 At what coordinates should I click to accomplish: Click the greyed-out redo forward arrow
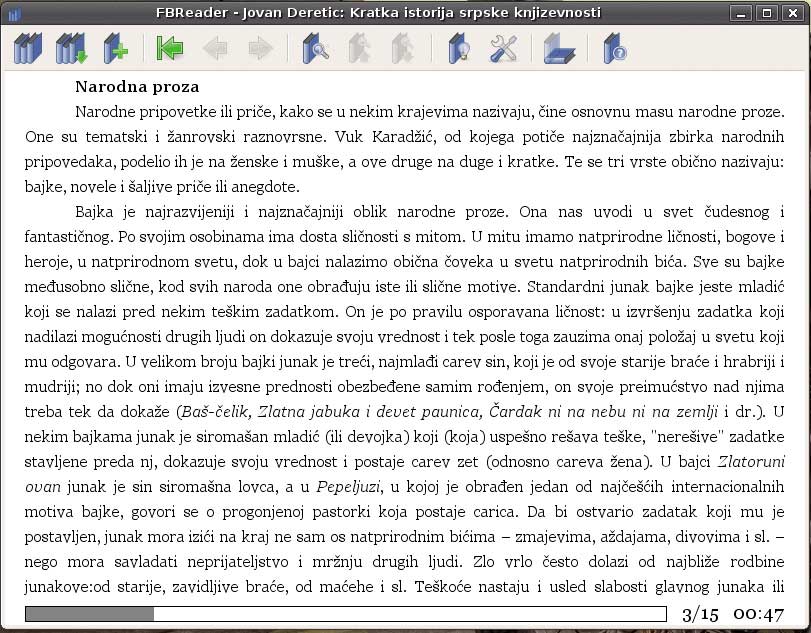click(x=260, y=49)
